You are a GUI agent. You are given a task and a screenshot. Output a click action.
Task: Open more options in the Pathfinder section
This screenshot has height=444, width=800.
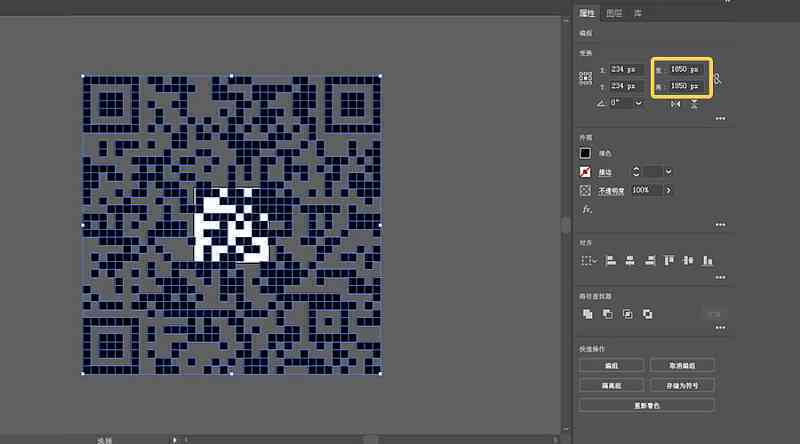pos(720,328)
